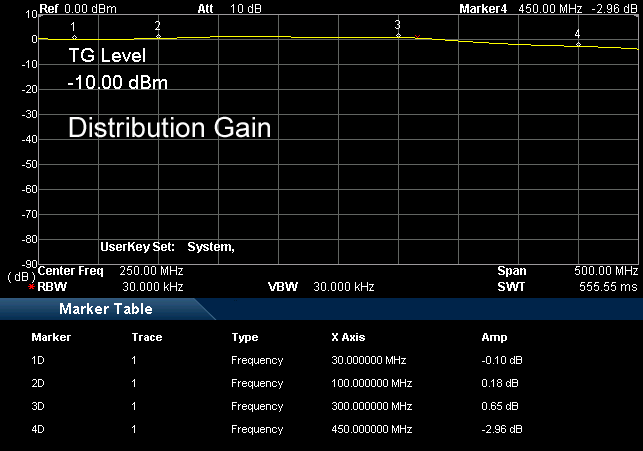The width and height of the screenshot is (643, 451).
Task: Click marker 1 diamond on the trace
Action: 74,37
